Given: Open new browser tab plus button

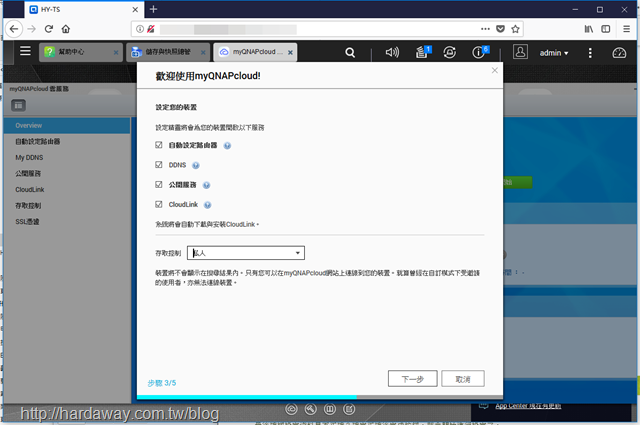Looking at the screenshot, I should [x=153, y=9].
